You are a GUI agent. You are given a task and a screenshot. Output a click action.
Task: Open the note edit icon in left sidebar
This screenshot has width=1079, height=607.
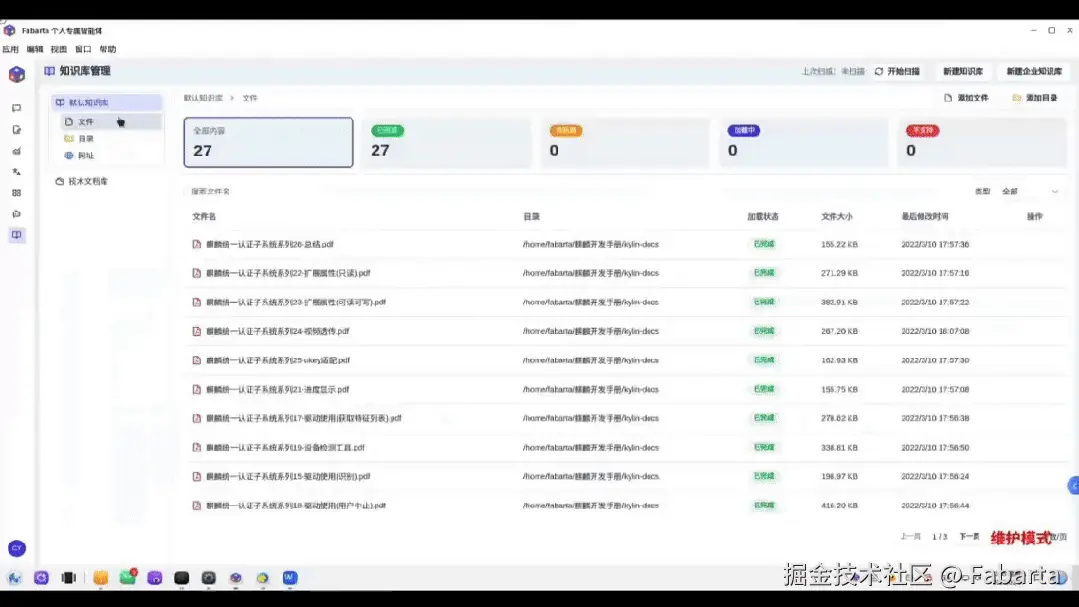pos(17,129)
